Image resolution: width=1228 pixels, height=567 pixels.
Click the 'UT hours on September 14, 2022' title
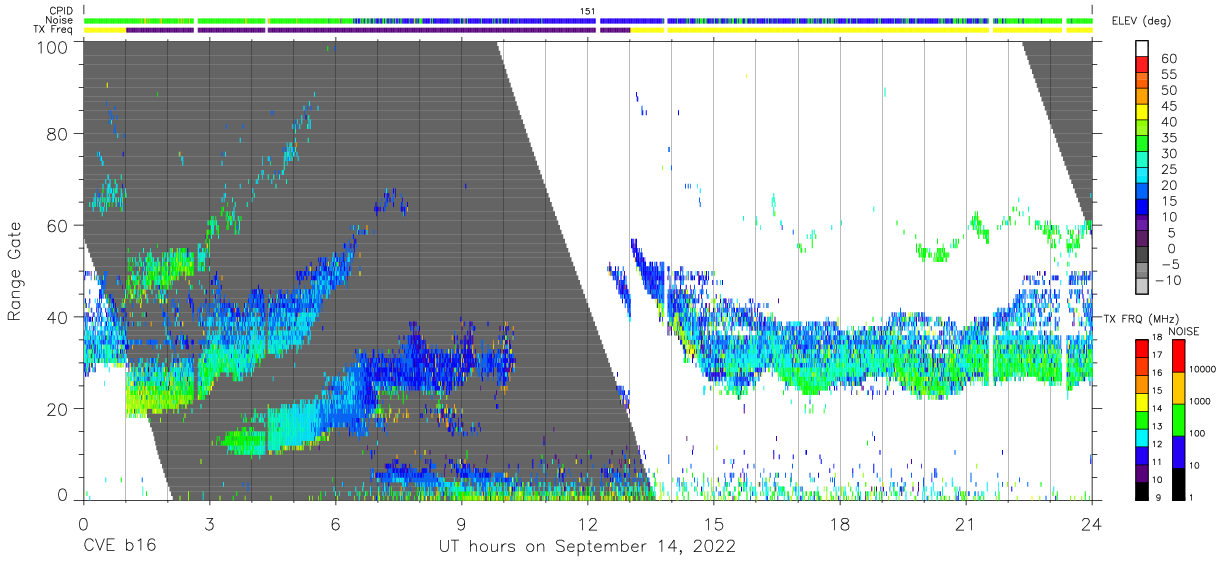(588, 547)
